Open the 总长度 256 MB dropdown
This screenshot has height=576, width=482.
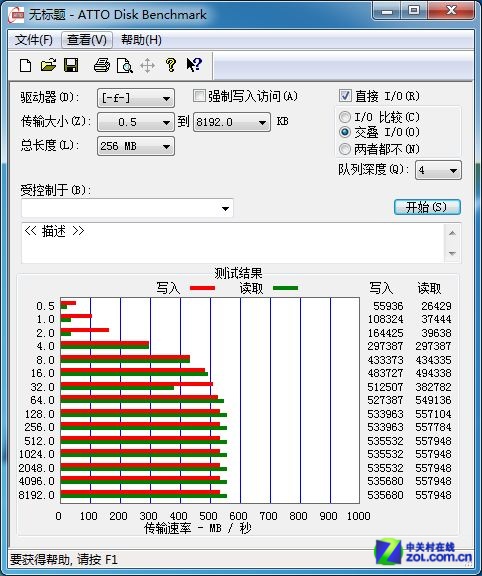[x=136, y=146]
